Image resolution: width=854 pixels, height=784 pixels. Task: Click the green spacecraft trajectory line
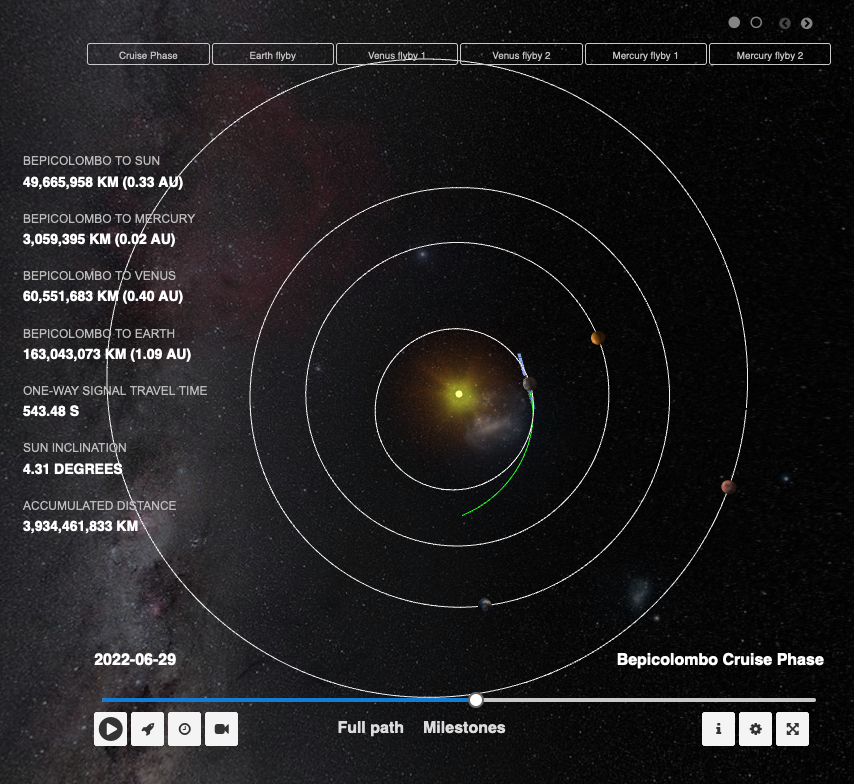tap(514, 473)
